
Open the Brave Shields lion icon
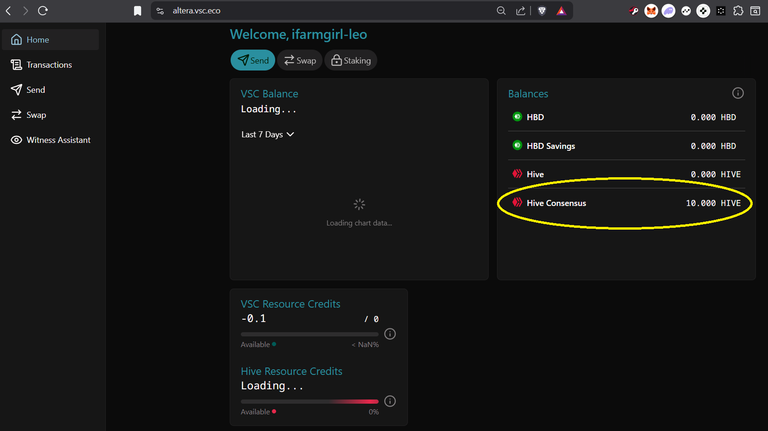pyautogui.click(x=542, y=11)
